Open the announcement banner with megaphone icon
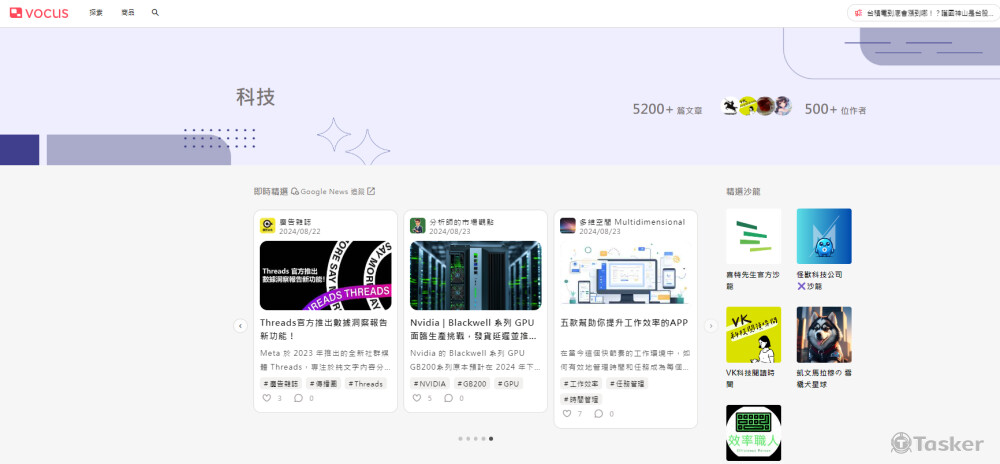The width and height of the screenshot is (1000, 464). 923,13
